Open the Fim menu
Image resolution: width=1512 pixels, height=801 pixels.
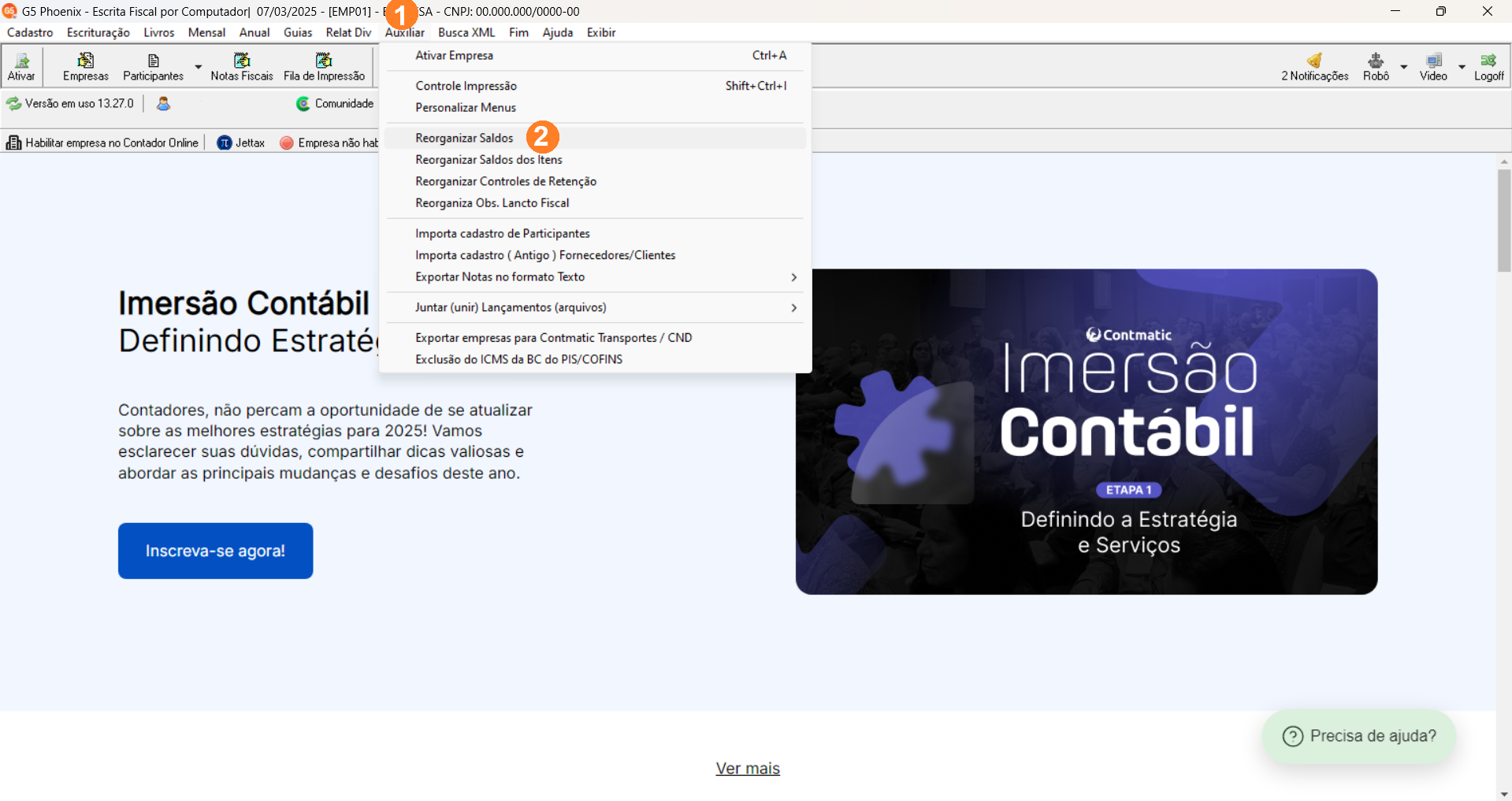click(518, 32)
